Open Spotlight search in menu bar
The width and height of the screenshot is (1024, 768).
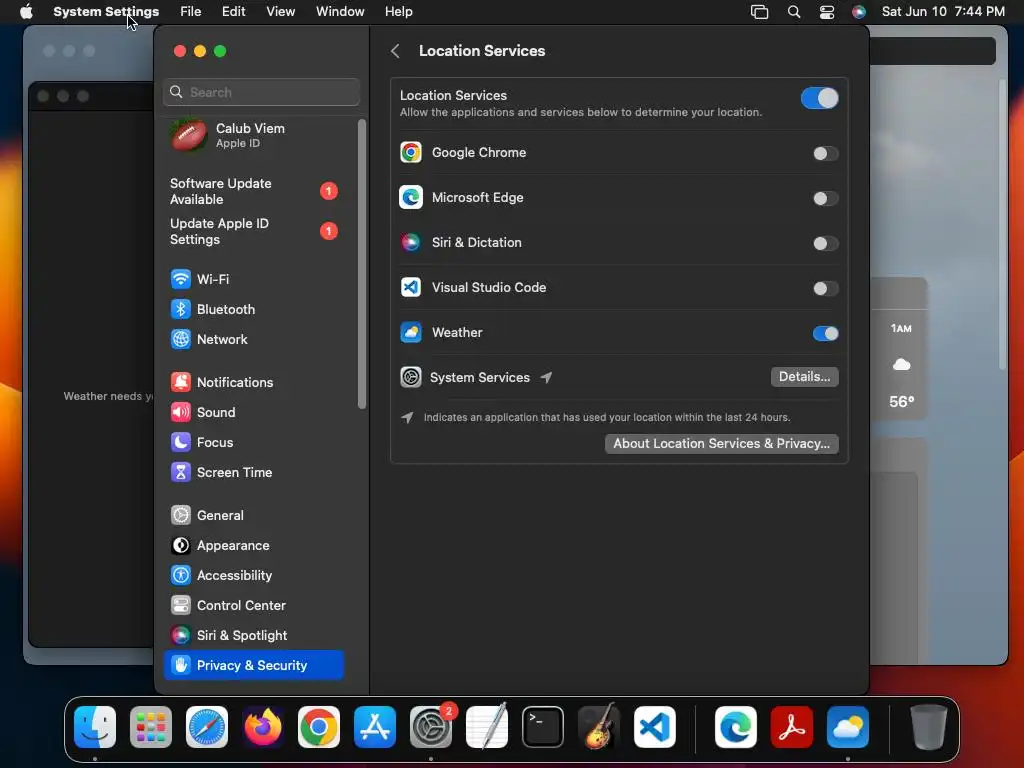(x=793, y=12)
